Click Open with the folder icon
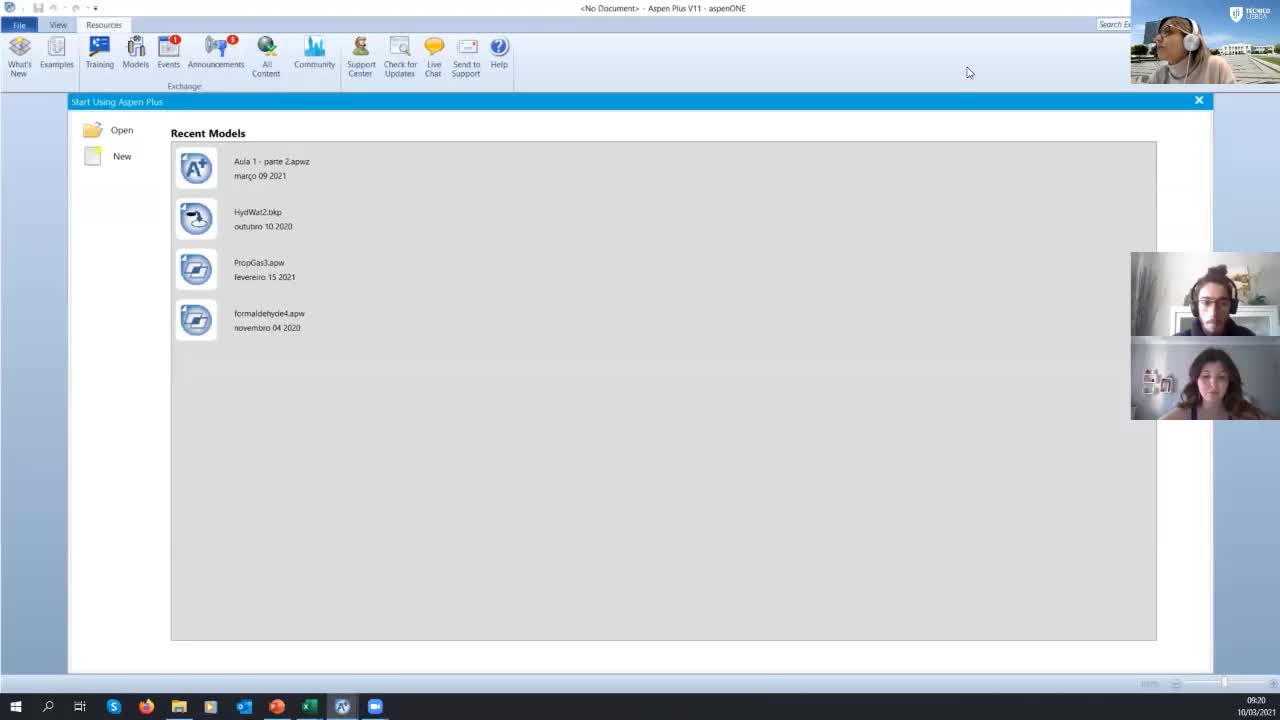This screenshot has width=1280, height=720. coord(108,130)
